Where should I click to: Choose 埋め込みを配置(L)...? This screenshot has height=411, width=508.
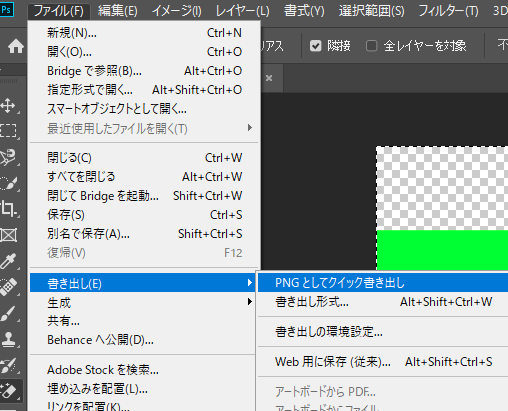tap(143, 389)
